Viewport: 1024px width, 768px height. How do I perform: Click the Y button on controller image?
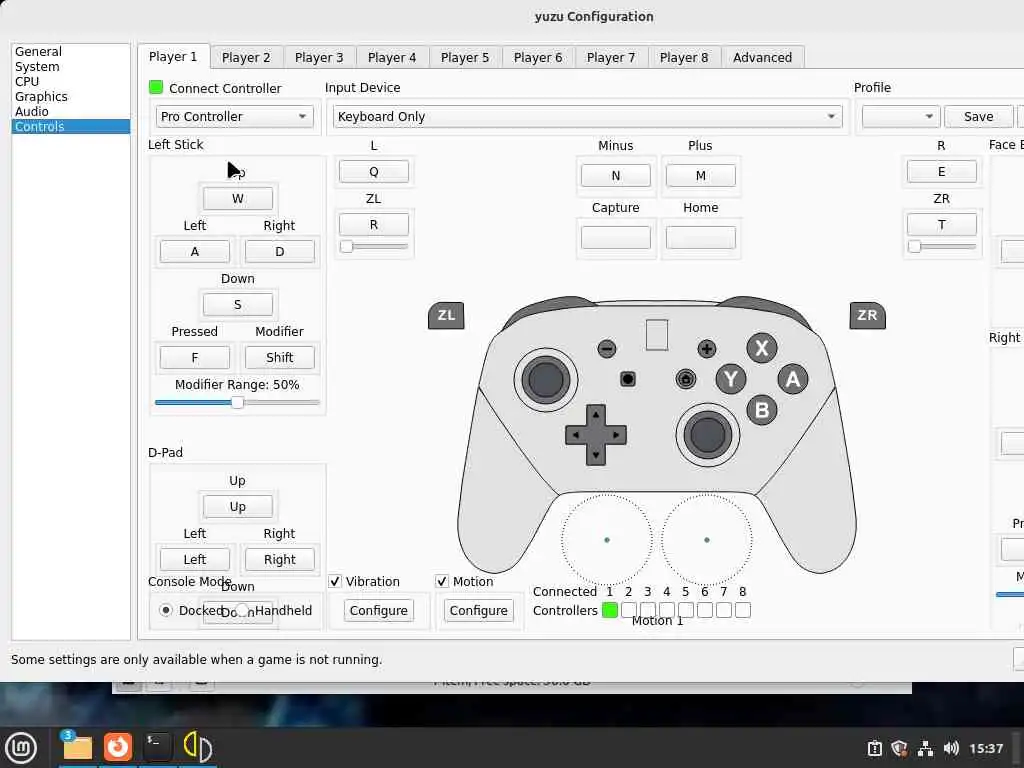coord(731,379)
